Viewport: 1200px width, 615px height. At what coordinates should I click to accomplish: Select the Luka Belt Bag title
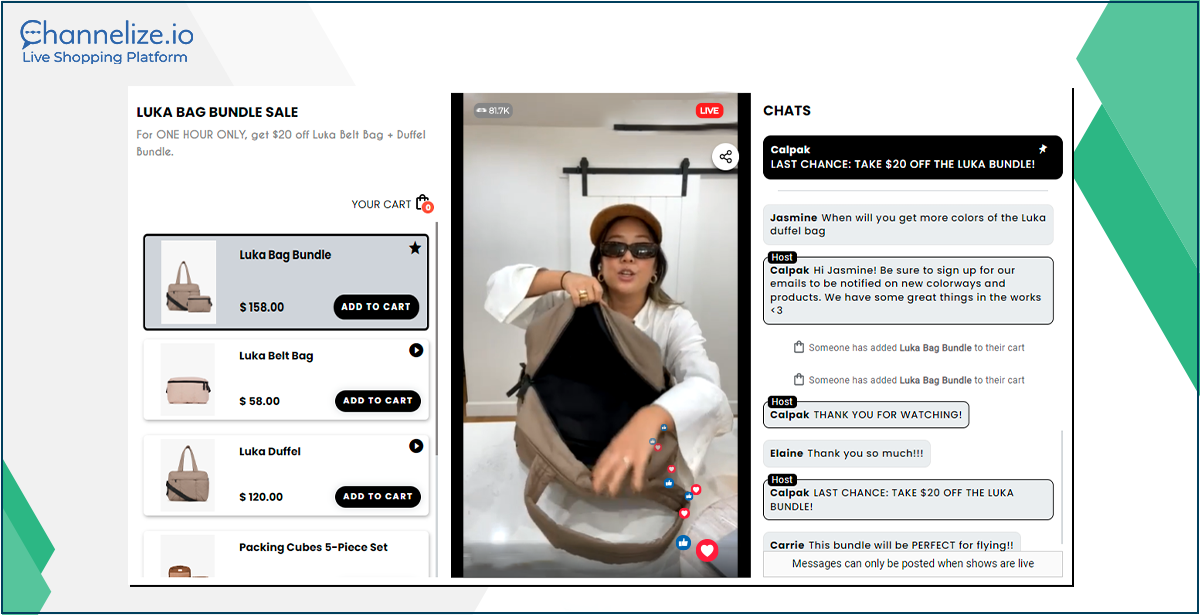click(x=276, y=356)
